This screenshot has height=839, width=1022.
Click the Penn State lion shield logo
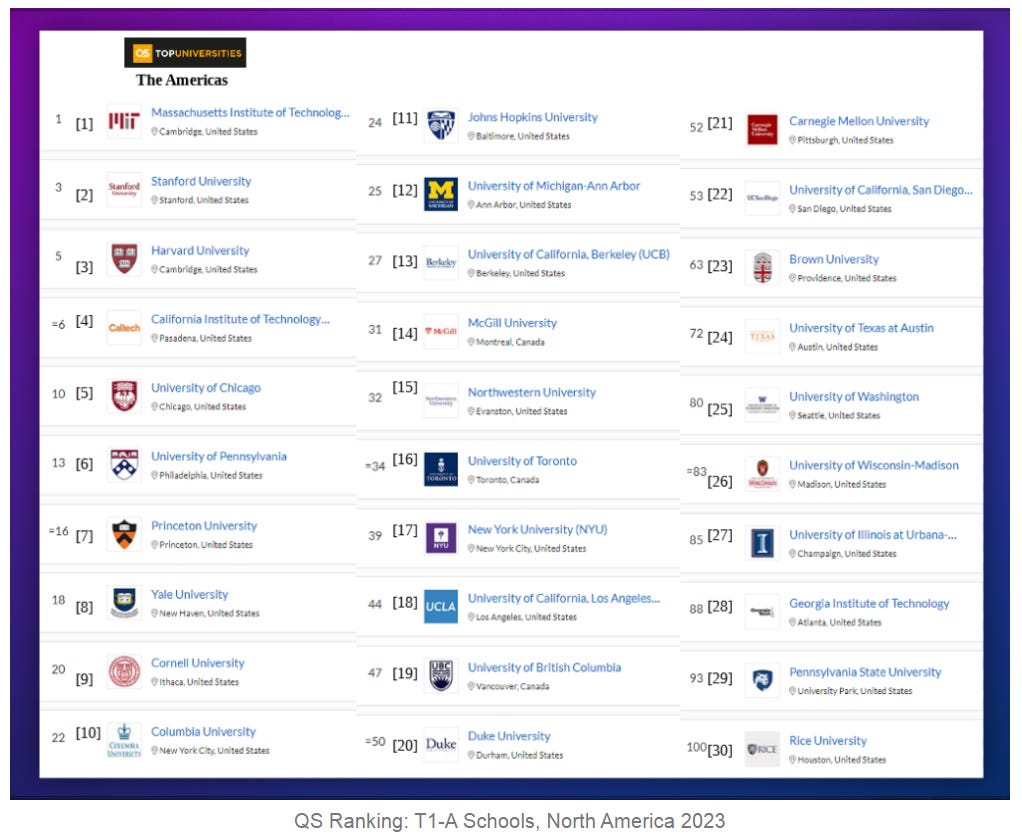click(x=762, y=681)
